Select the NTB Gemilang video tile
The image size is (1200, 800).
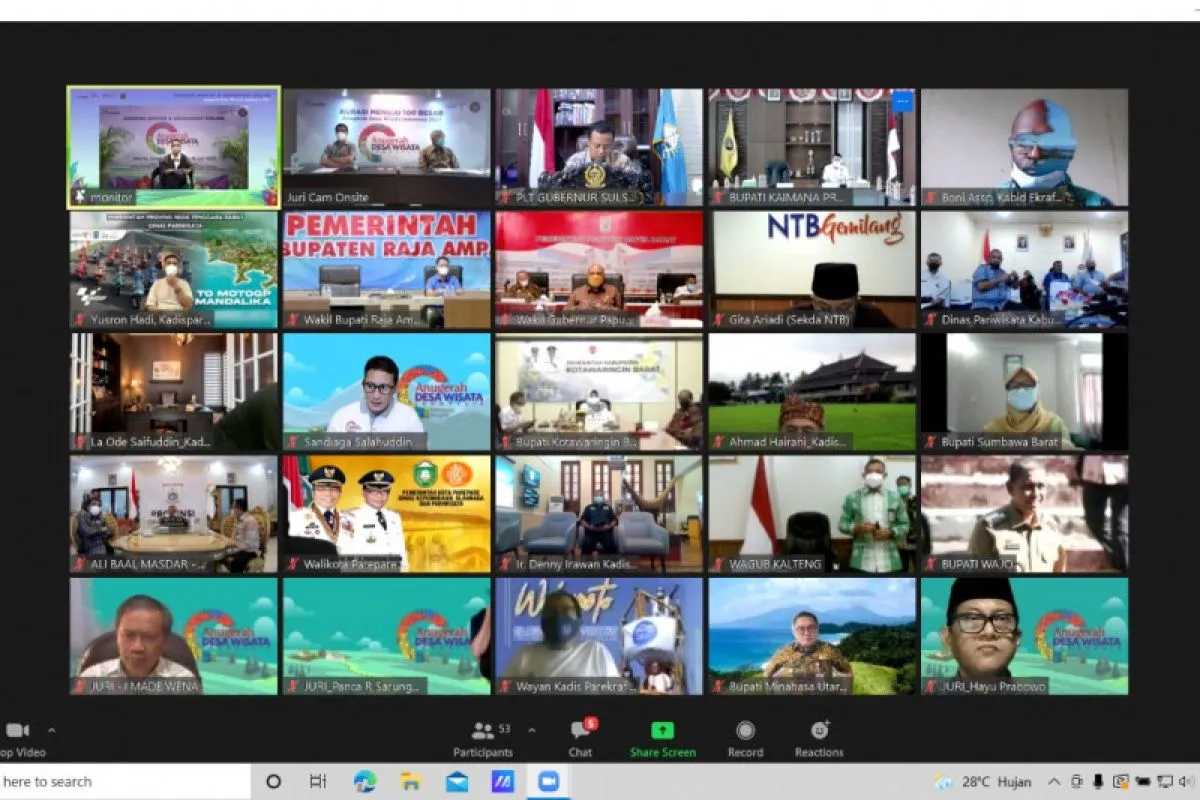812,269
